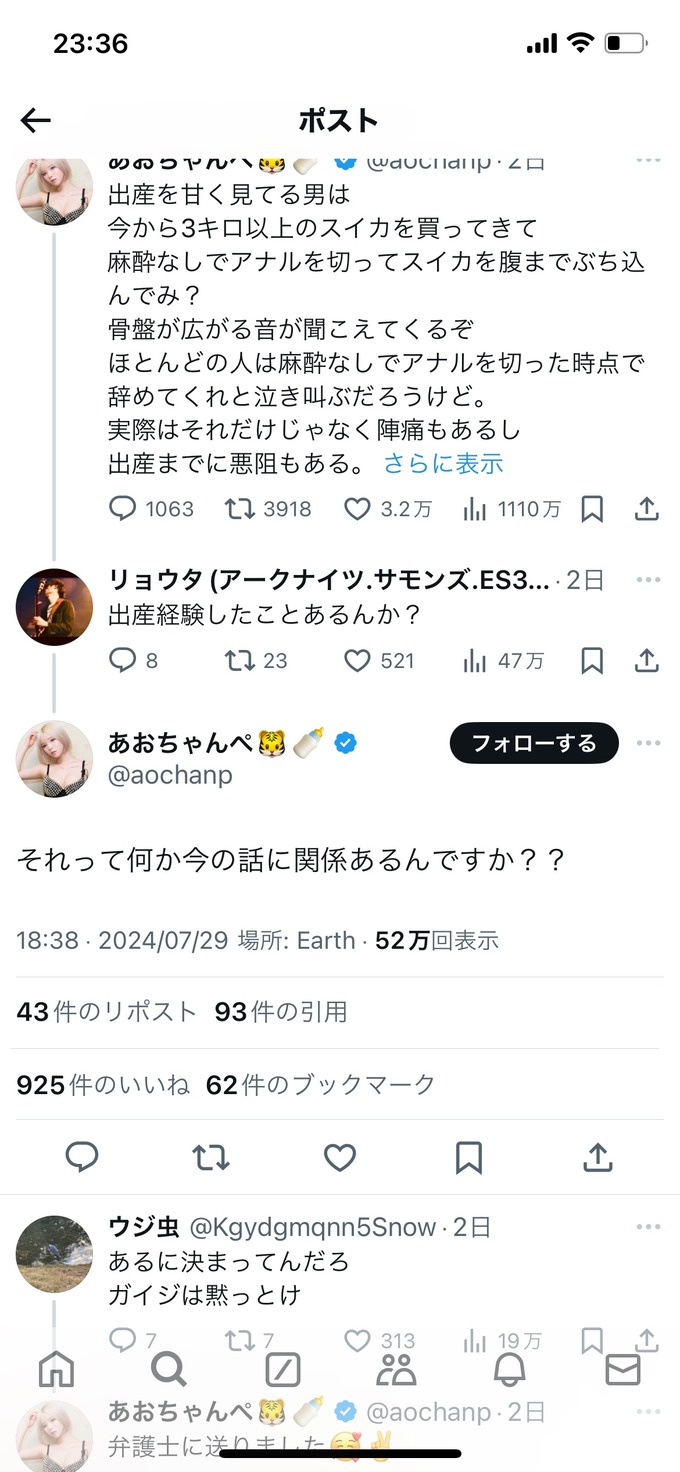Expand post with さらに表示
The image size is (680, 1472).
444,463
